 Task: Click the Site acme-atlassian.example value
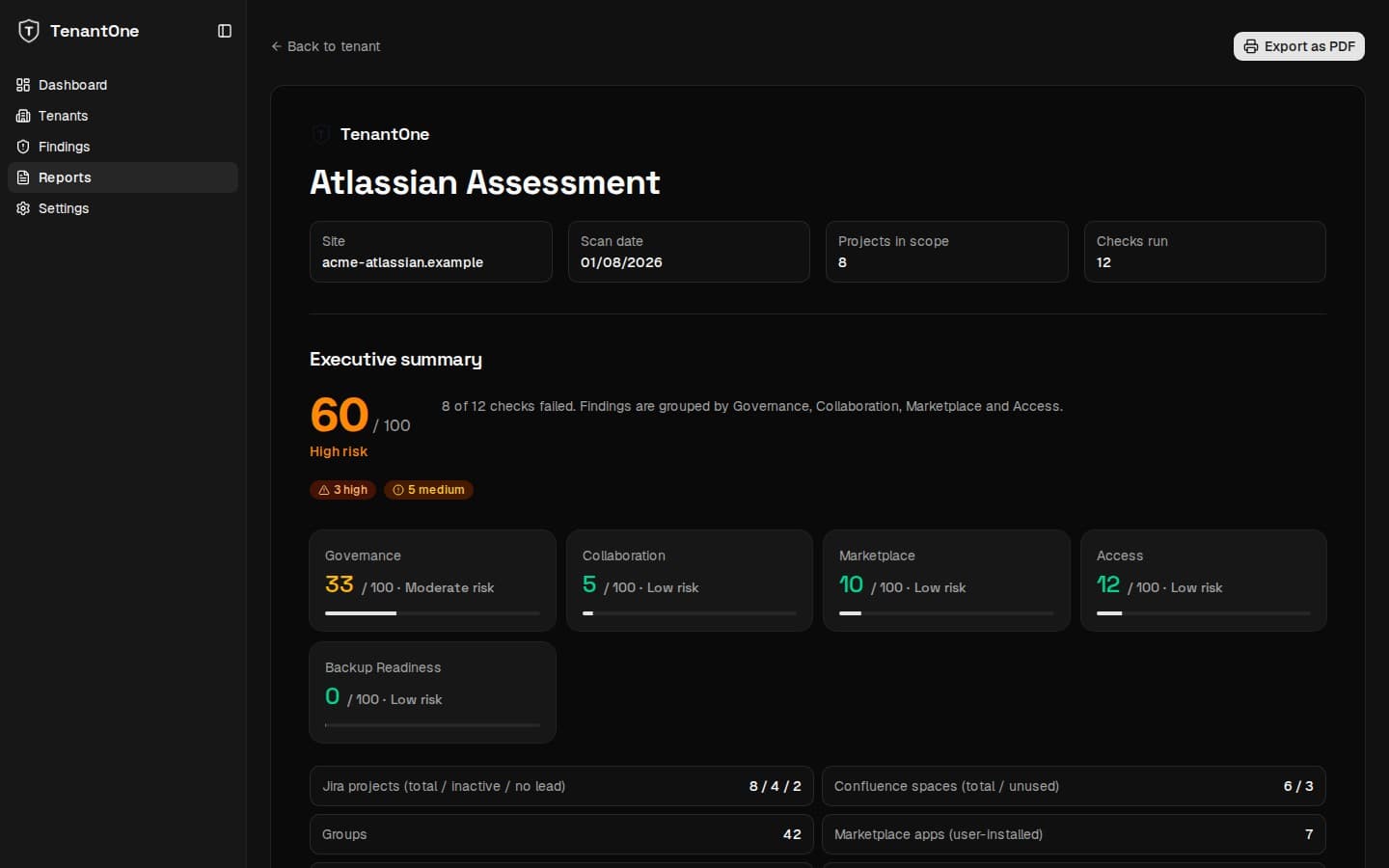402,262
